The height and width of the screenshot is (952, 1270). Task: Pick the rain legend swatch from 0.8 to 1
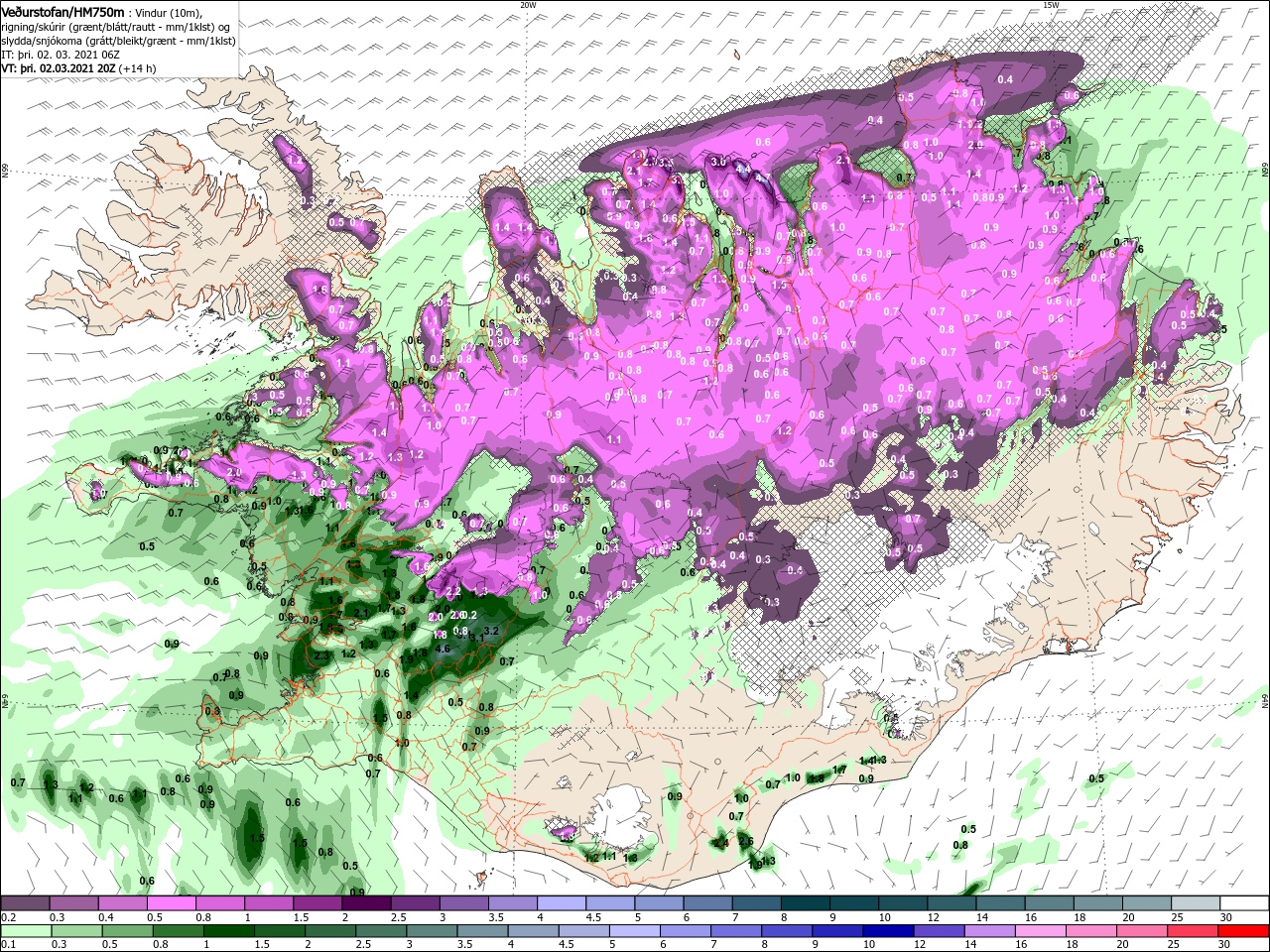(178, 931)
